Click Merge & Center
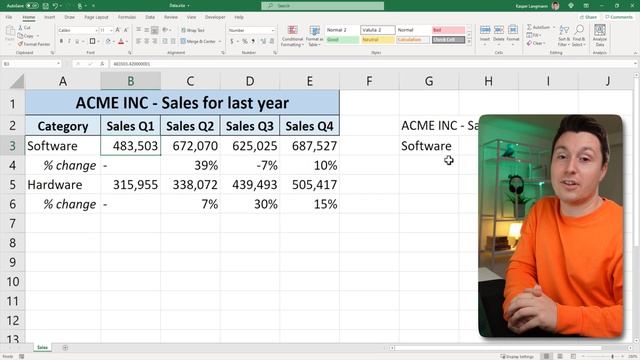The image size is (640, 360). click(198, 41)
